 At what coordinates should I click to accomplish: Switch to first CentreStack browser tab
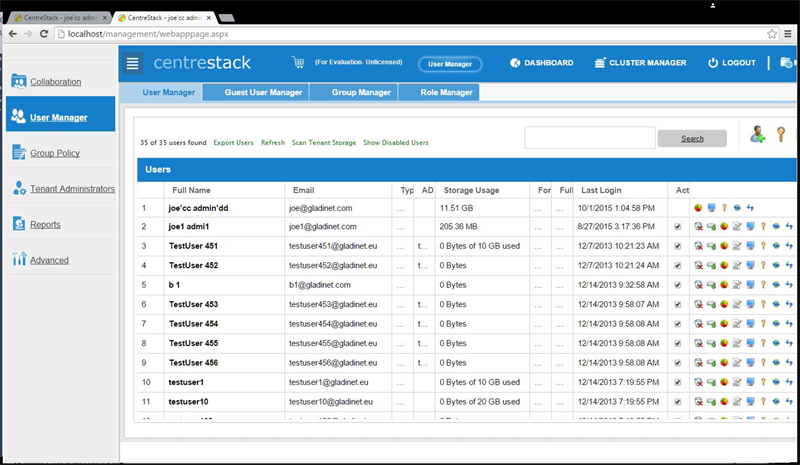tap(59, 18)
